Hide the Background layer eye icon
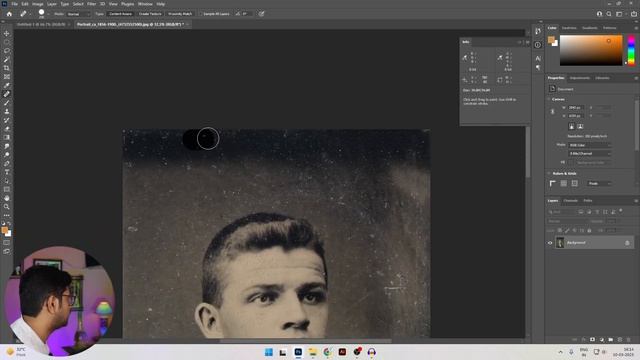 (550, 243)
